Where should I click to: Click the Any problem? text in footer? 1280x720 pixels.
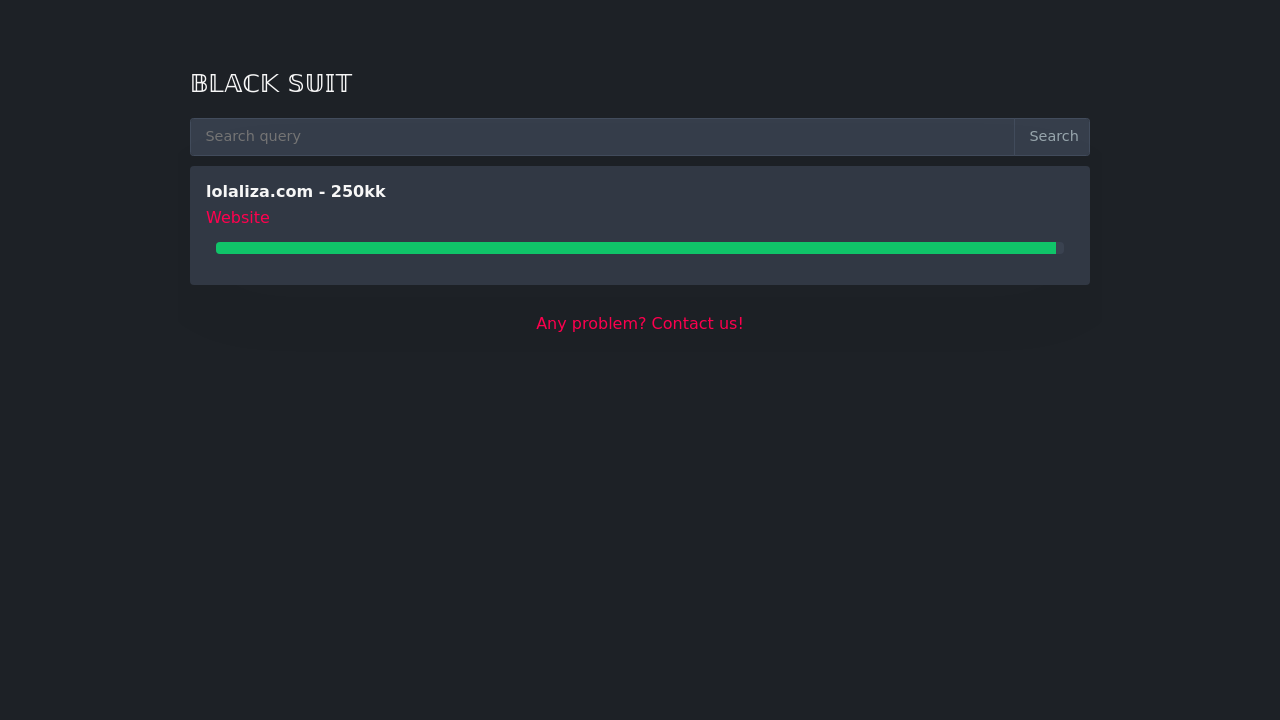[x=591, y=324]
